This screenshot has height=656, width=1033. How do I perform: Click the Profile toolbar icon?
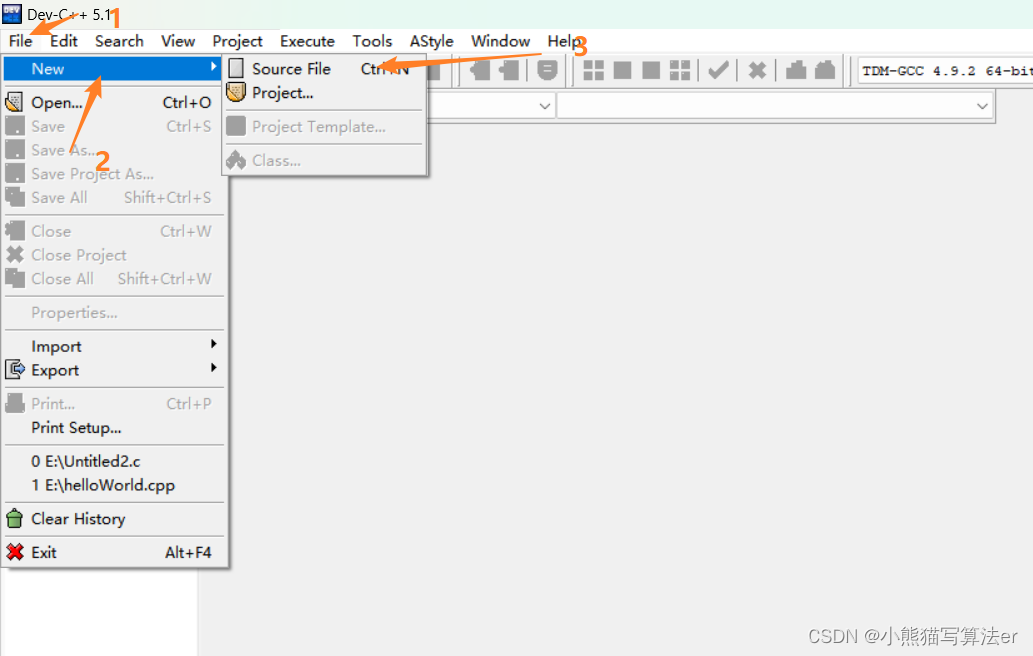click(796, 70)
